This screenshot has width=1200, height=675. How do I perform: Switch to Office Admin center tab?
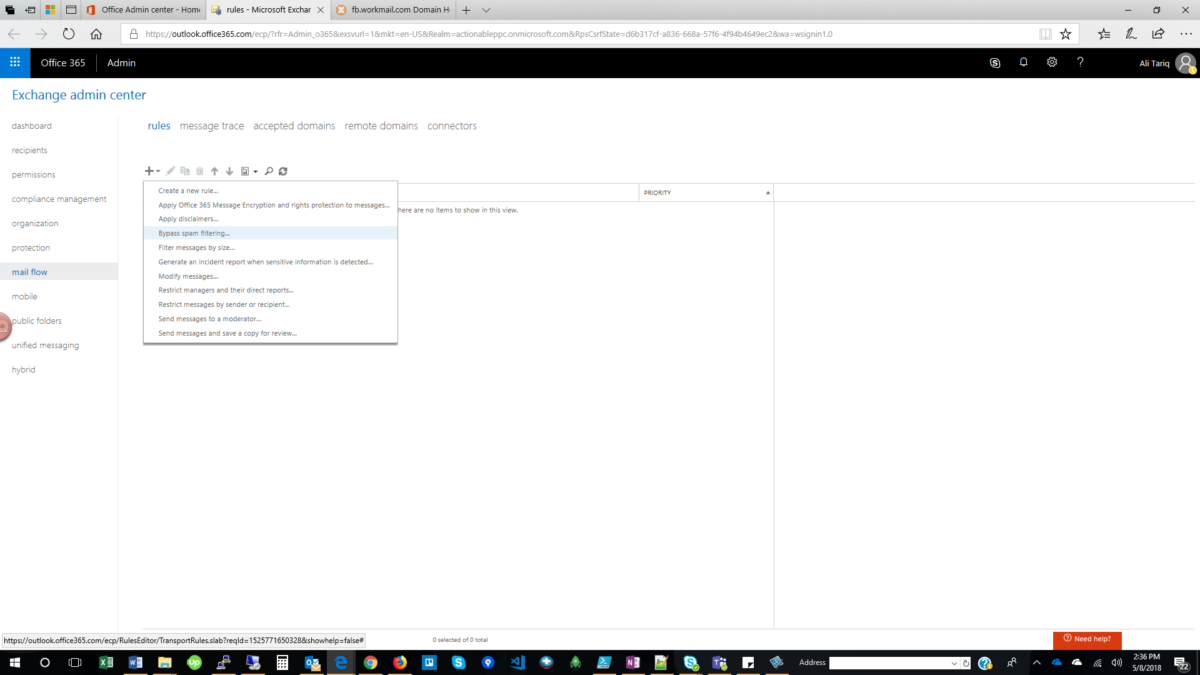point(144,10)
